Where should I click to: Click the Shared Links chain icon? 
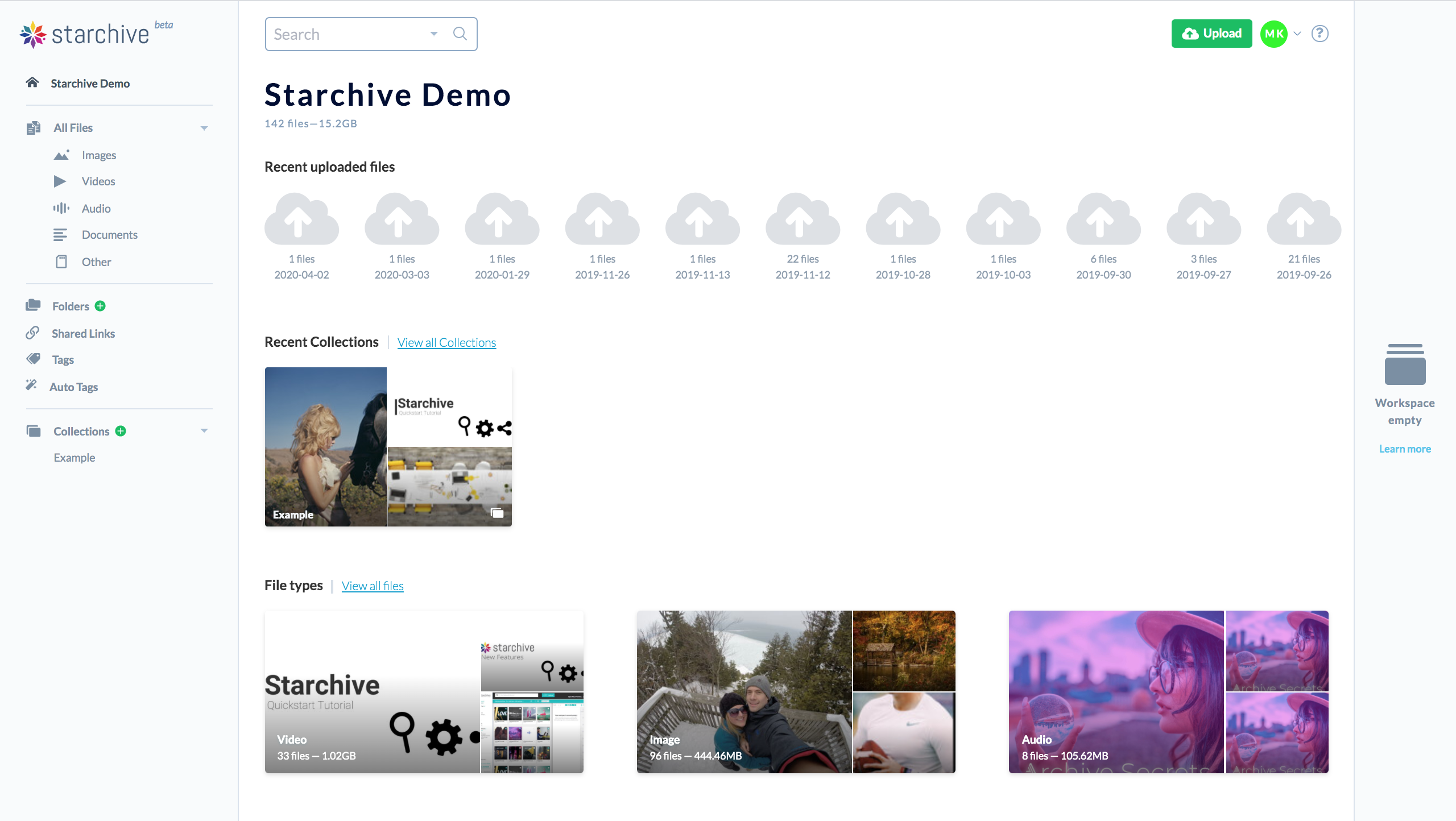(34, 333)
